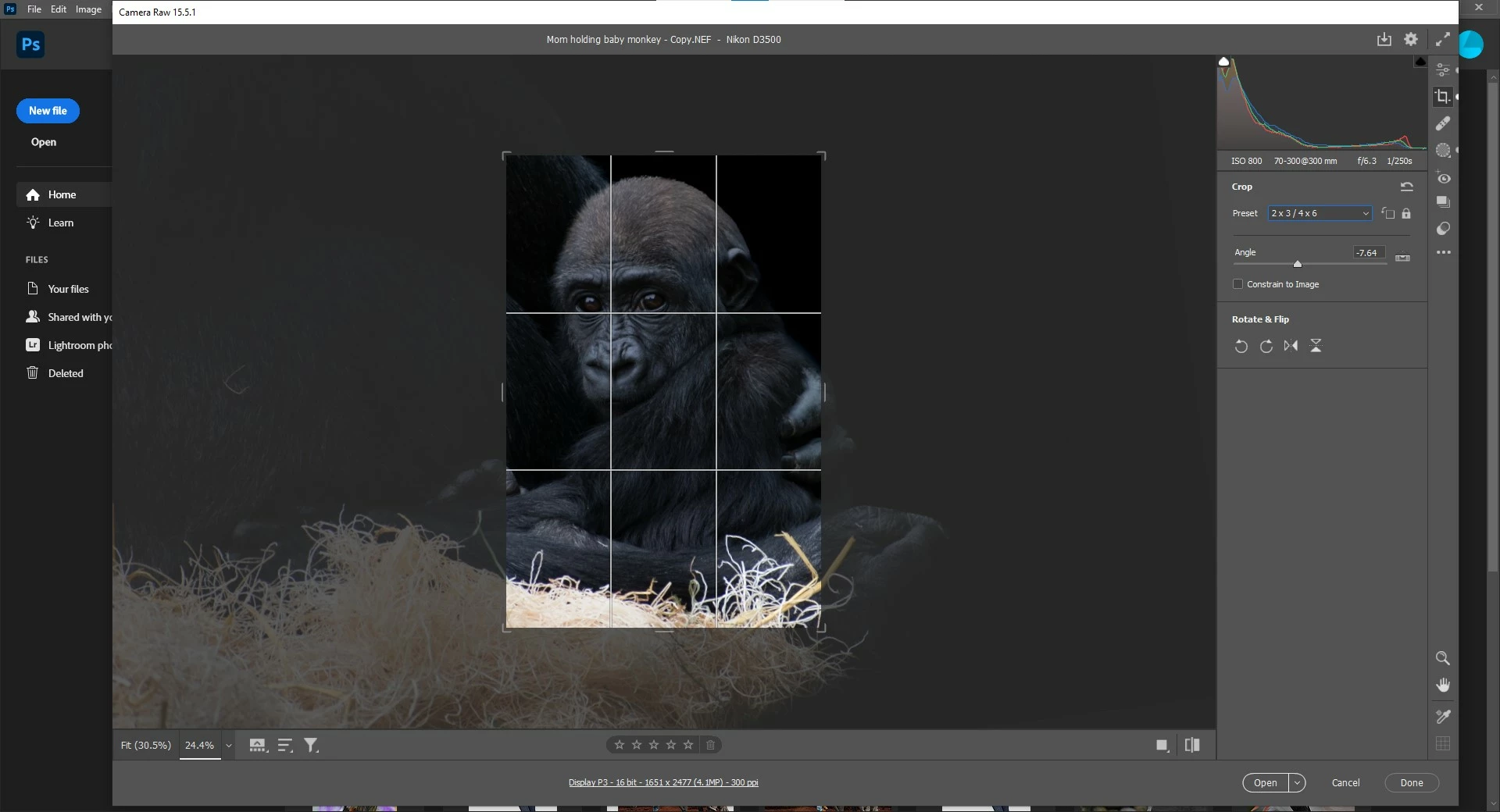Viewport: 1500px width, 812px height.
Task: Enable Constrain to Image checkbox
Action: [x=1237, y=284]
